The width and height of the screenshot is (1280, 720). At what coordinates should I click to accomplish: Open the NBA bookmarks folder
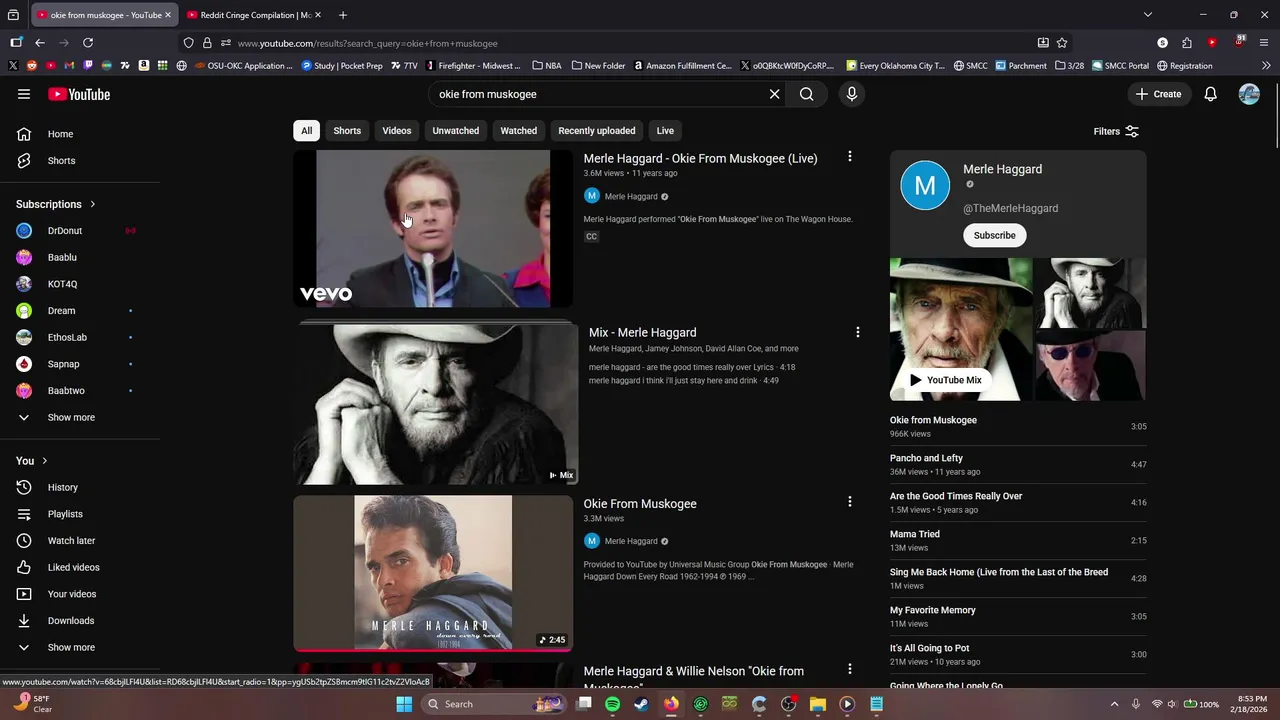(x=547, y=66)
